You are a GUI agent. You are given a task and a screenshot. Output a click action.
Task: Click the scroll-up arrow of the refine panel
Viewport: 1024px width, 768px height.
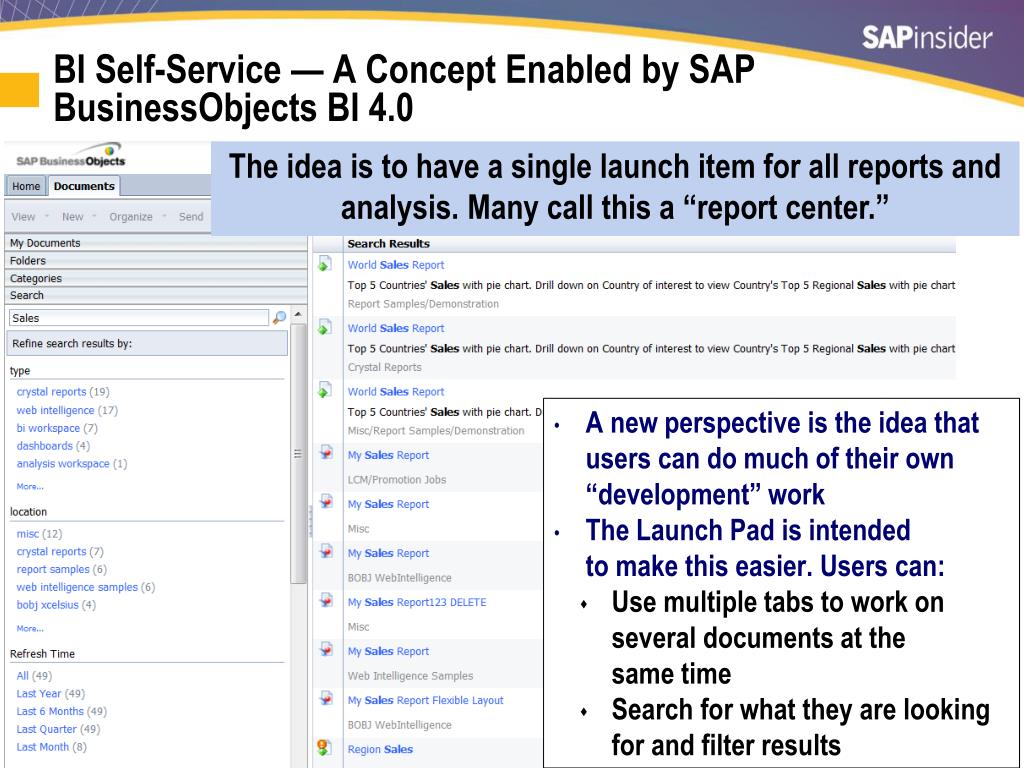(298, 314)
